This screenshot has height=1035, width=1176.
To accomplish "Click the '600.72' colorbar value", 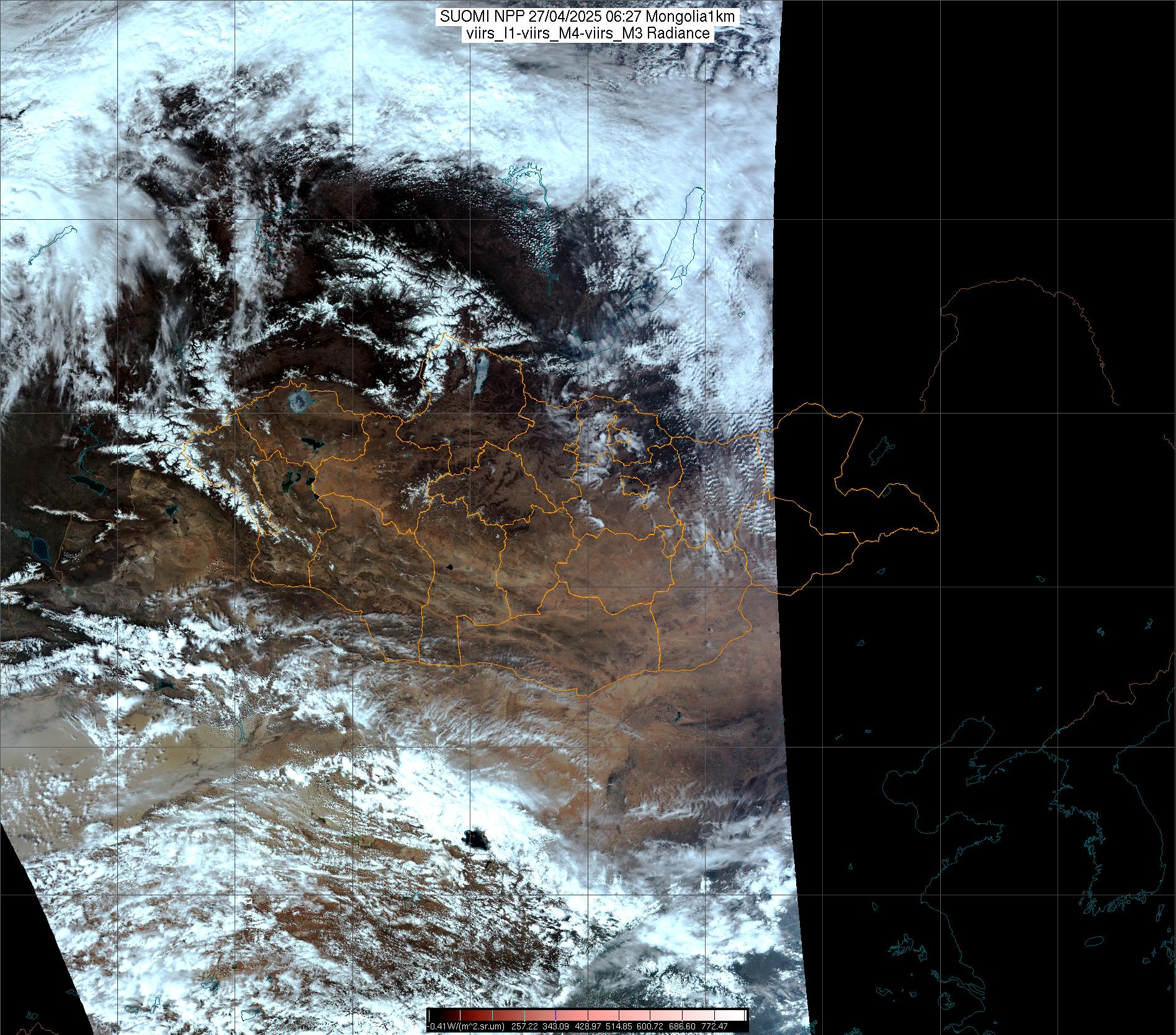I will [x=650, y=1027].
